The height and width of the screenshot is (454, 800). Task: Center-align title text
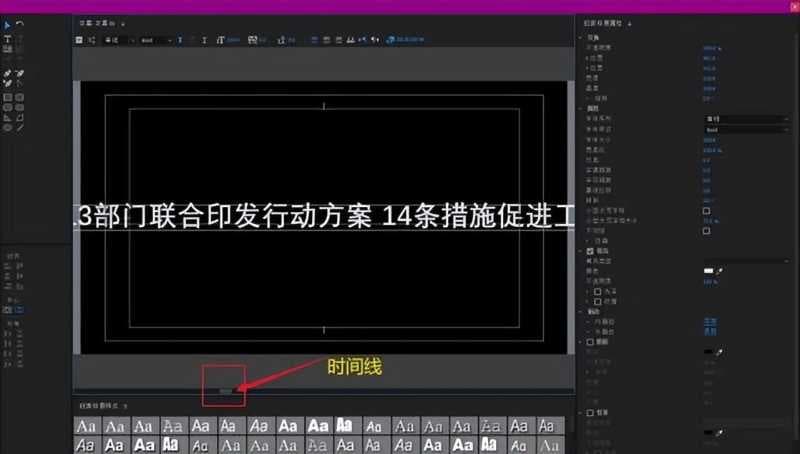click(327, 40)
